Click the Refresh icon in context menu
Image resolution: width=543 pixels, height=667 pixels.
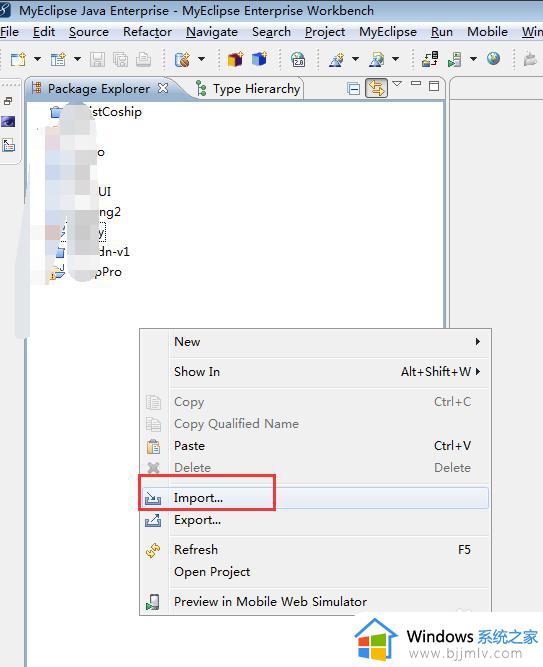153,550
